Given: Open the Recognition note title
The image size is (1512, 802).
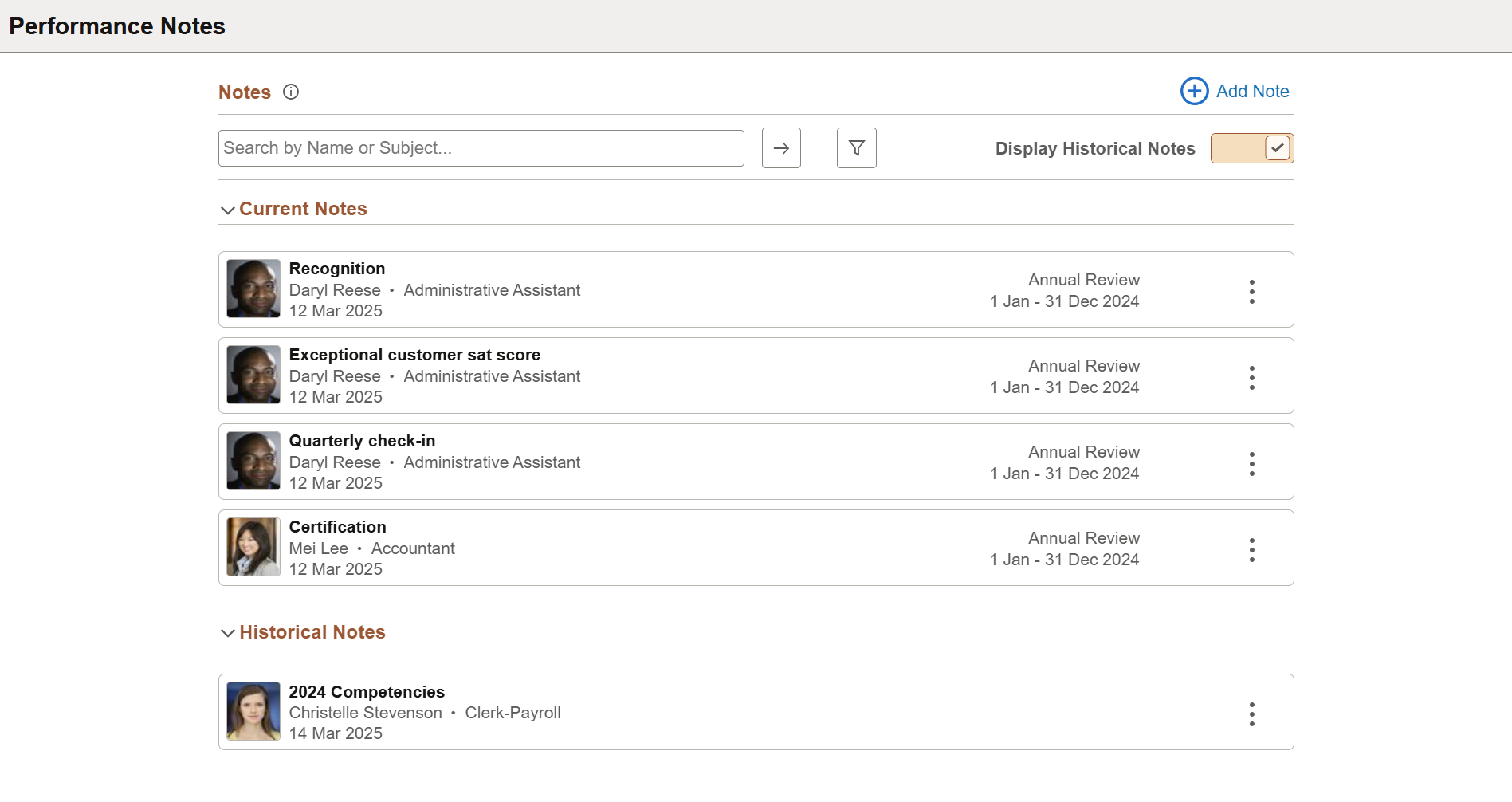Looking at the screenshot, I should click(337, 269).
